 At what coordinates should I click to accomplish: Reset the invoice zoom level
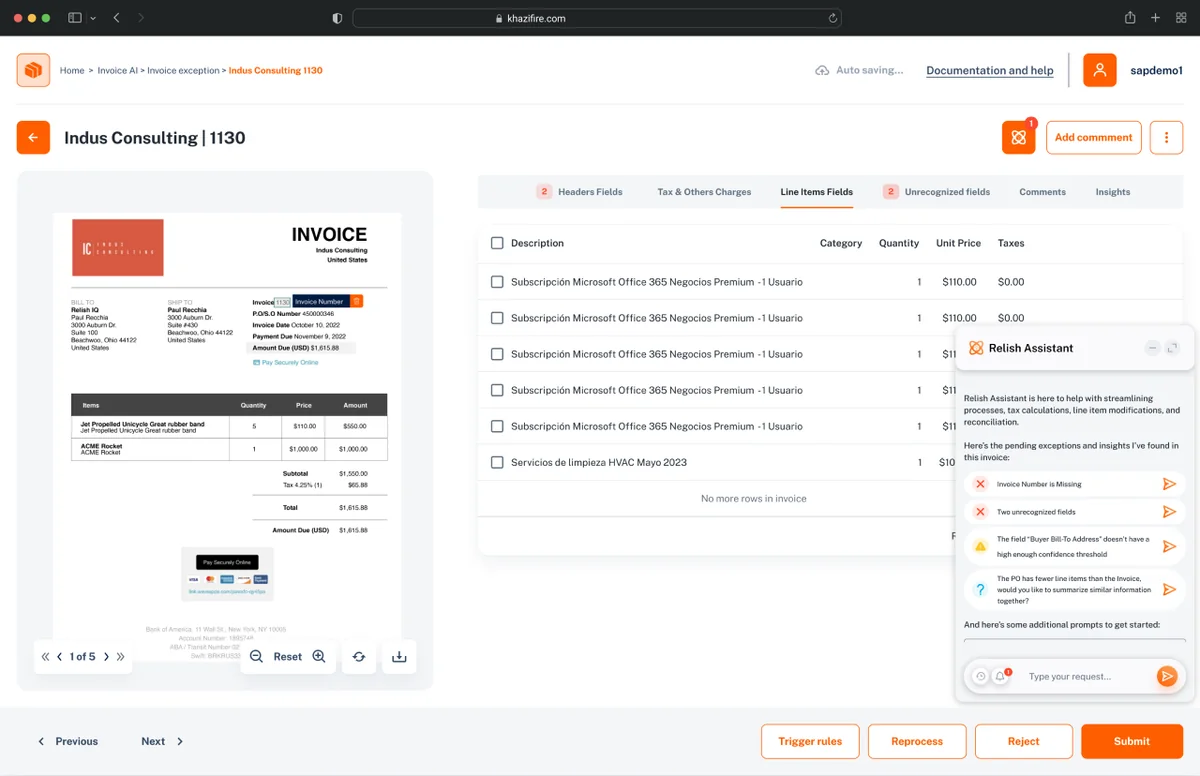click(x=288, y=657)
